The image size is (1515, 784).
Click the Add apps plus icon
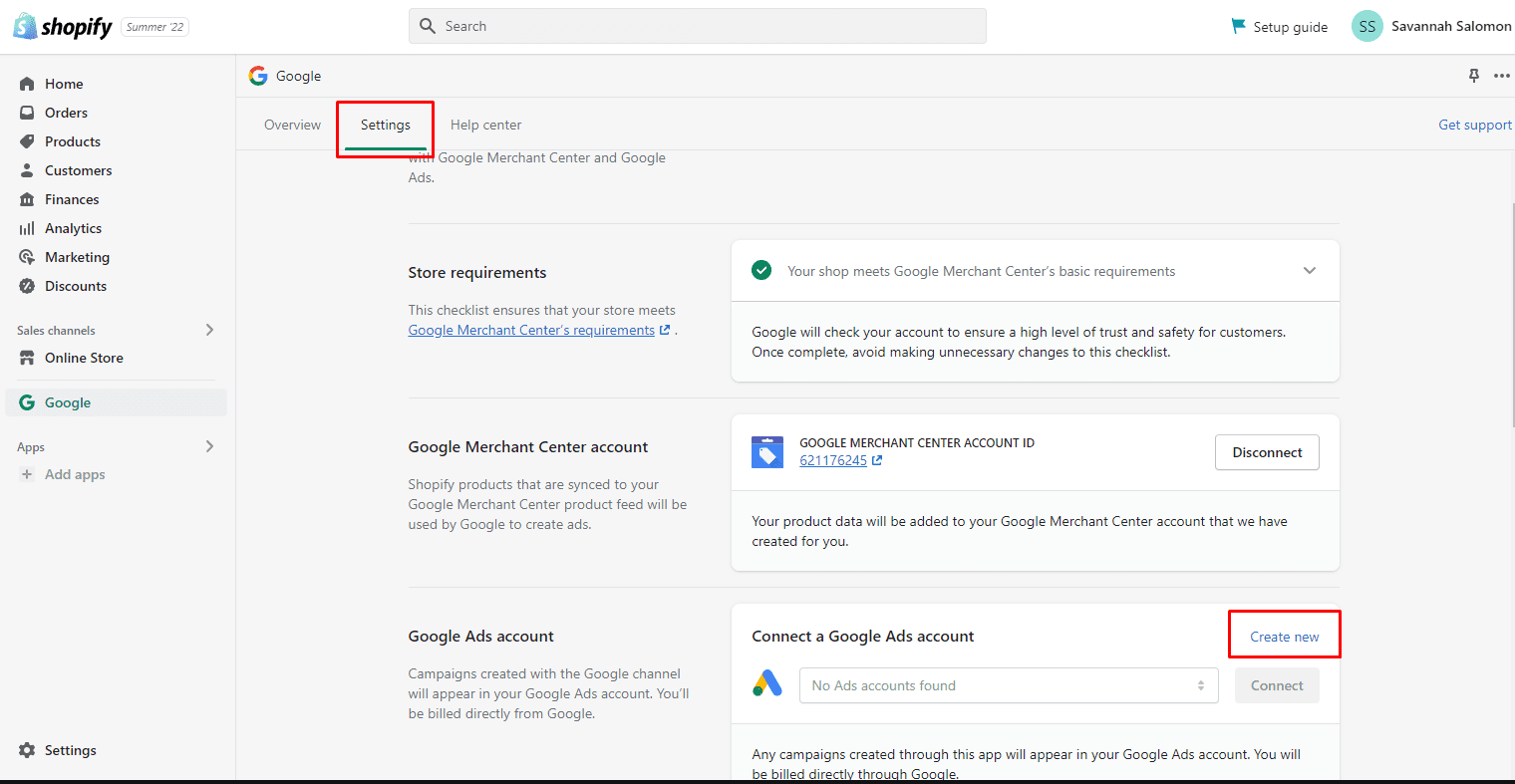pos(27,474)
